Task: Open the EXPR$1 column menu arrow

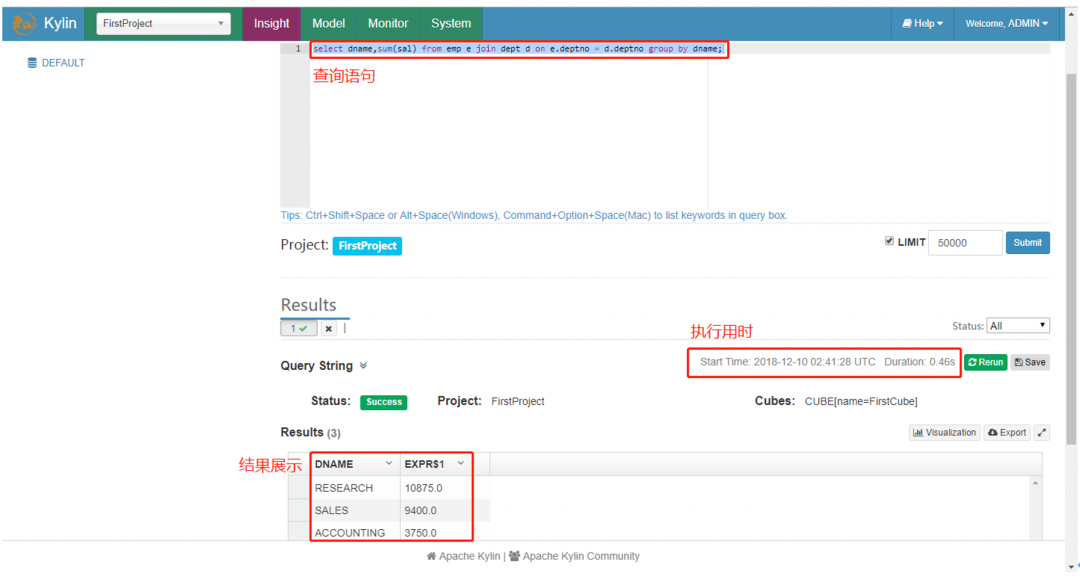Action: click(x=461, y=463)
